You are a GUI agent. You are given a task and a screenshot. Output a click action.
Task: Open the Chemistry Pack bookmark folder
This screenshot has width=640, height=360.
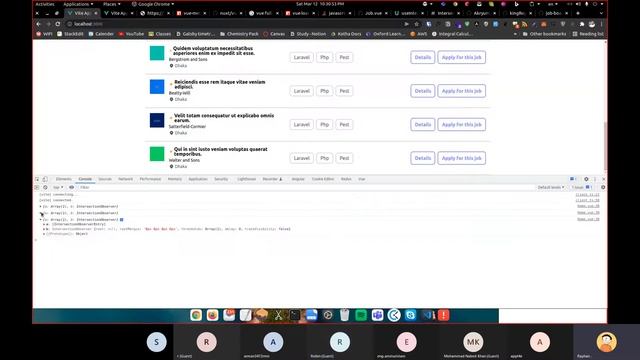240,34
